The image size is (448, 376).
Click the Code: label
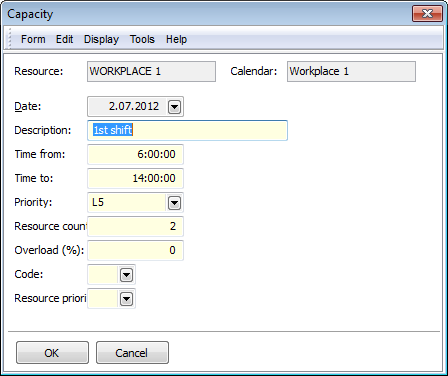29,274
